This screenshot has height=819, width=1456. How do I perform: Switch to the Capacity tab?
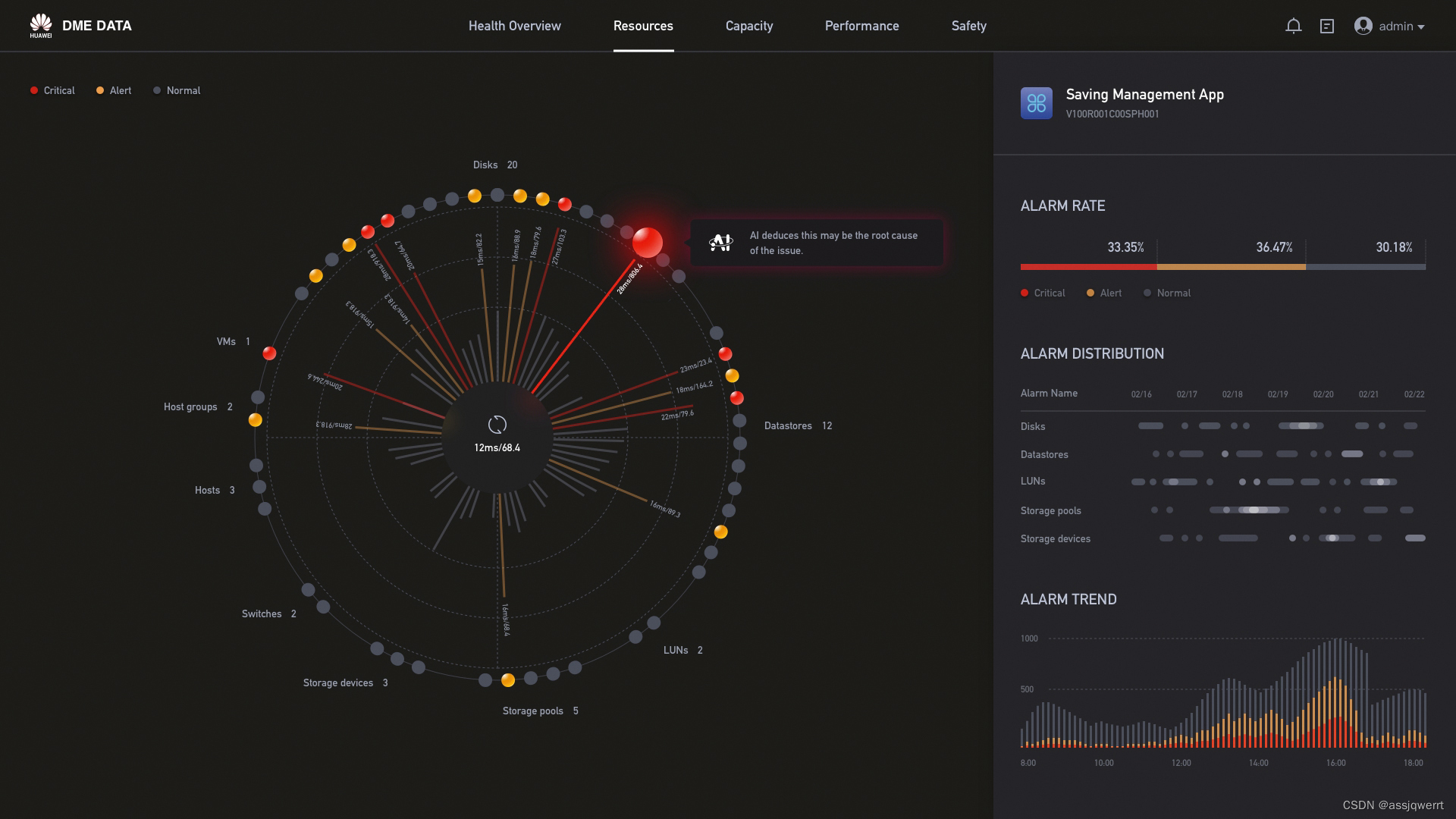[x=748, y=26]
